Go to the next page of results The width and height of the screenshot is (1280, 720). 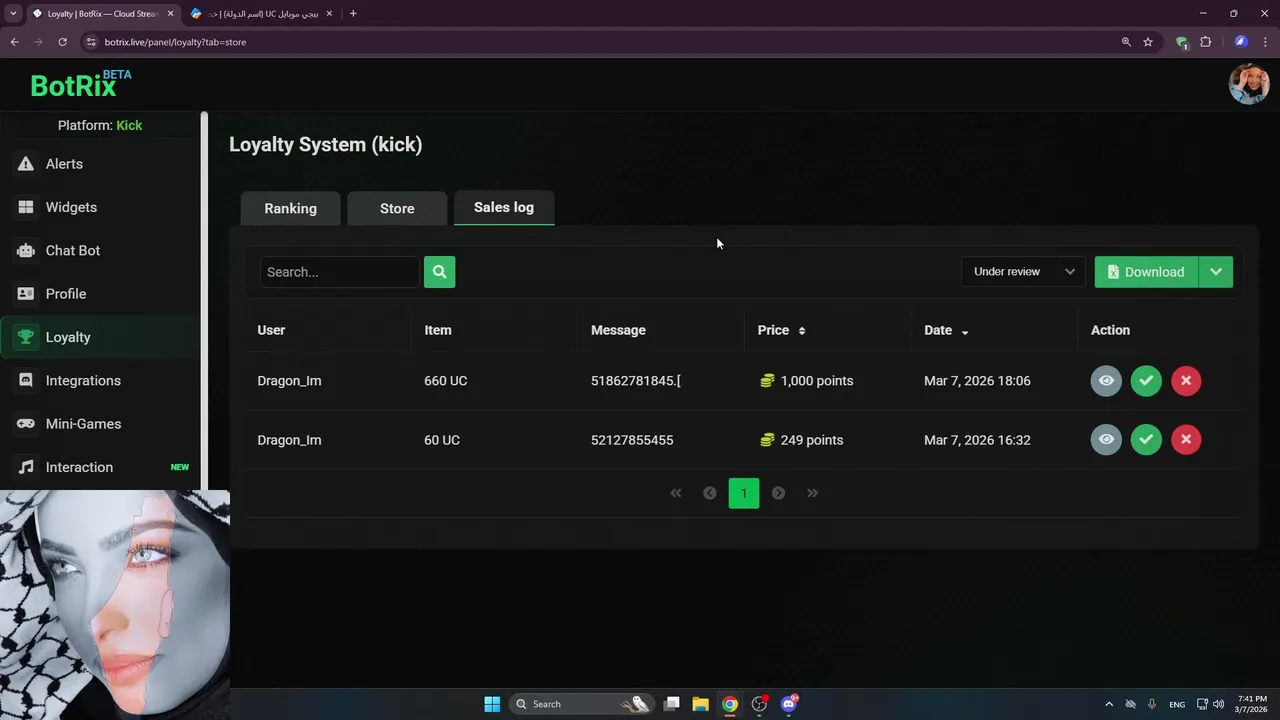778,493
